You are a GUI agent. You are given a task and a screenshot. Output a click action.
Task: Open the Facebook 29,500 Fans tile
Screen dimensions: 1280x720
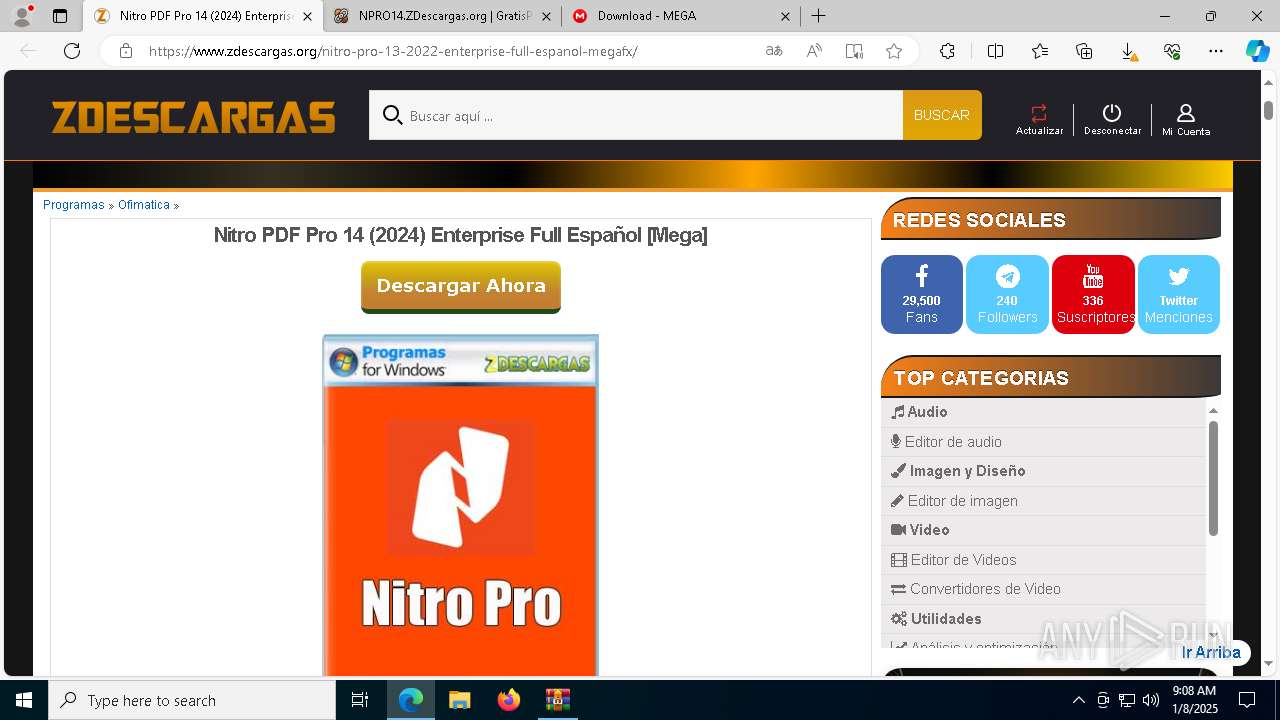pyautogui.click(x=921, y=294)
